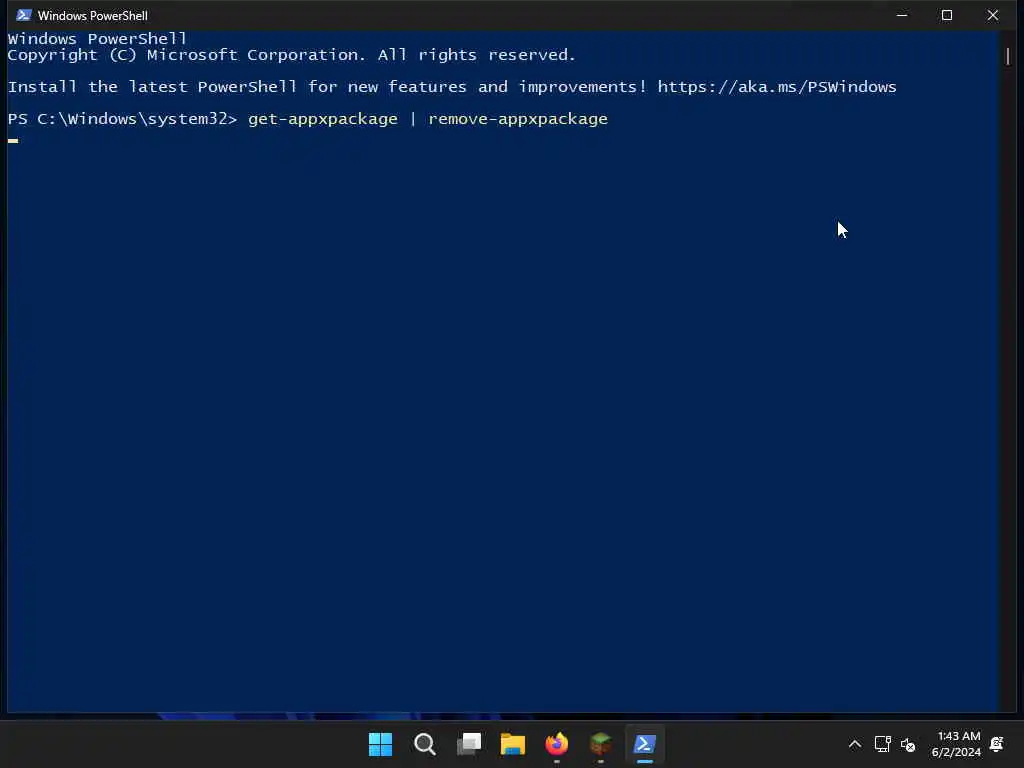
Task: Click the 'Install the latest PowerShell' text
Action: (152, 87)
